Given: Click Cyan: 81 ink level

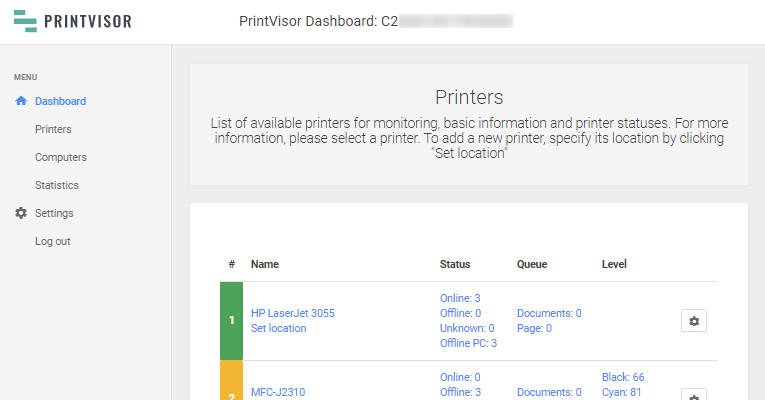Looking at the screenshot, I should [x=623, y=392].
